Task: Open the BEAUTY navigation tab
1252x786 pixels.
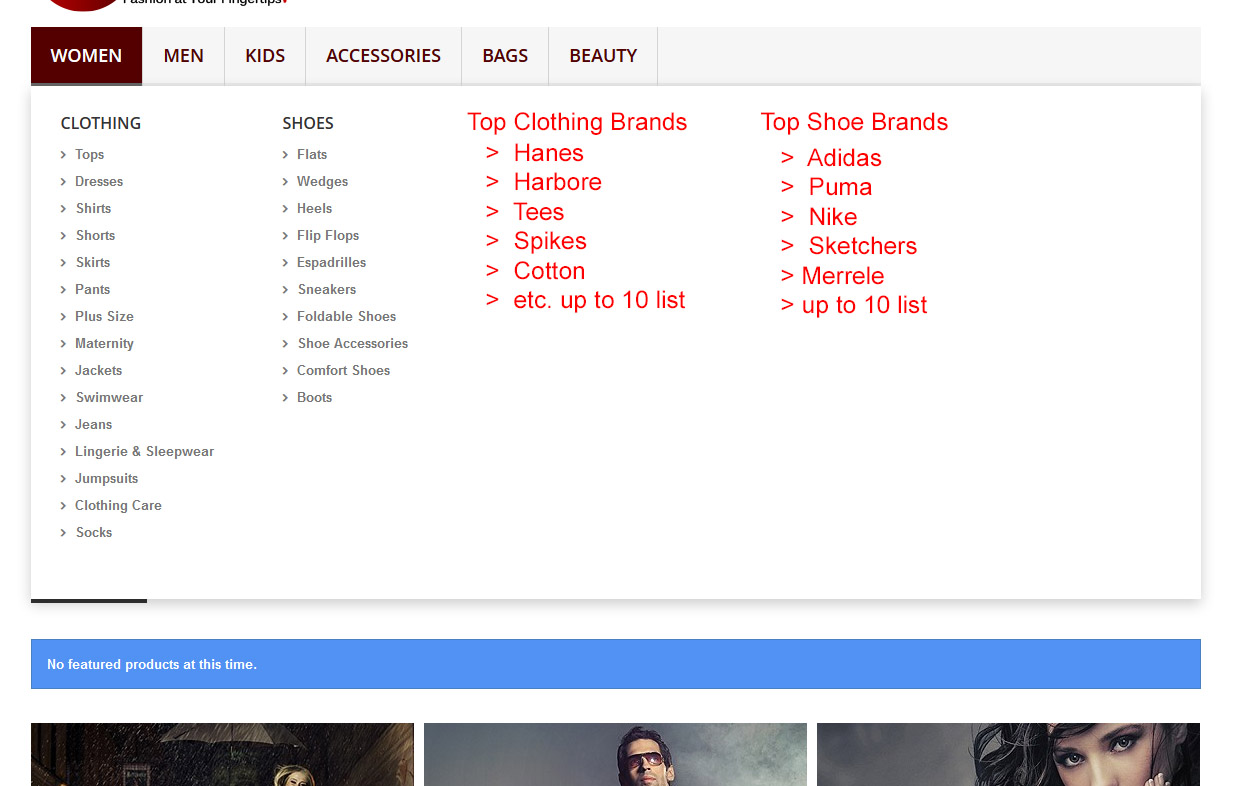Action: 603,56
